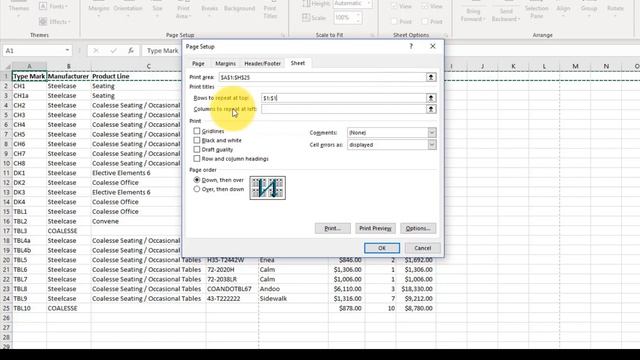Click the Scale percentage stepper
640x360 pixels.
click(x=358, y=18)
